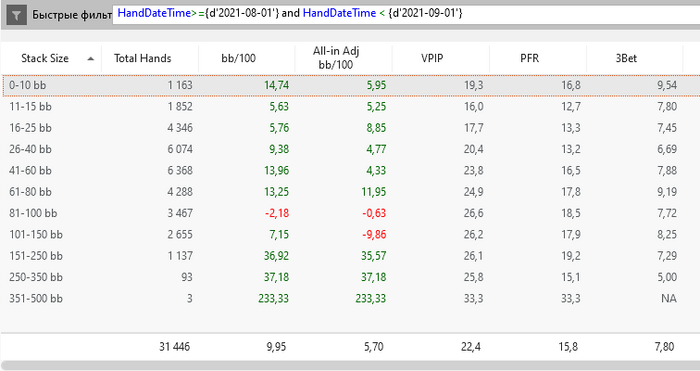Viewport: 700px width, 371px height.
Task: Click the summary All-in Adj value 5,70
Action: [374, 346]
